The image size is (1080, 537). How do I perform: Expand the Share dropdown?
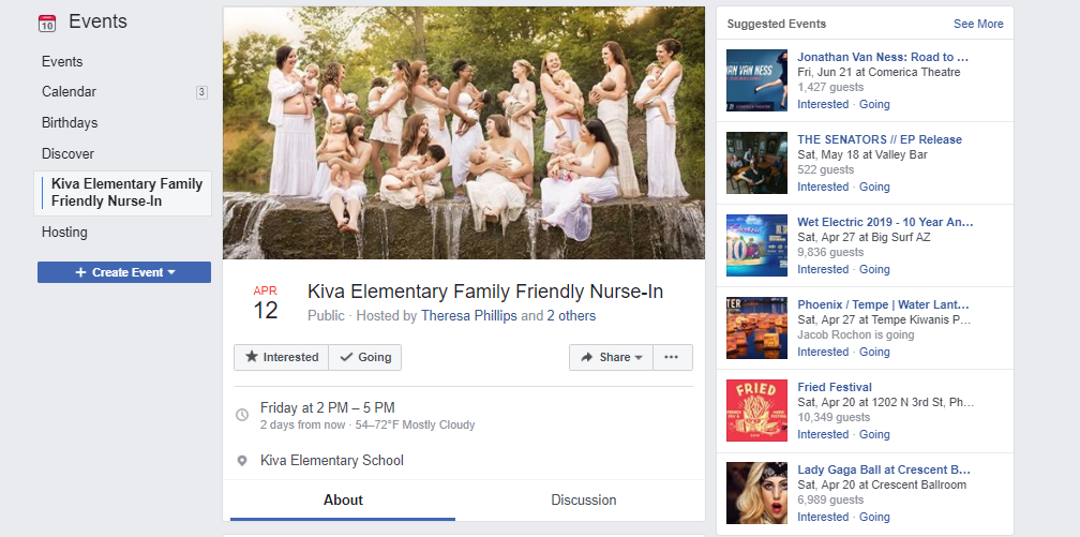click(611, 357)
